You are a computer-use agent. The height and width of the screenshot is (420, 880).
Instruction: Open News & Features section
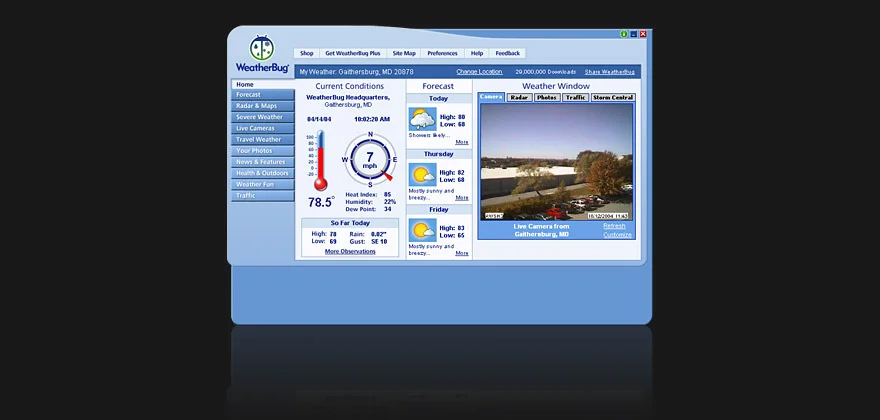(263, 162)
